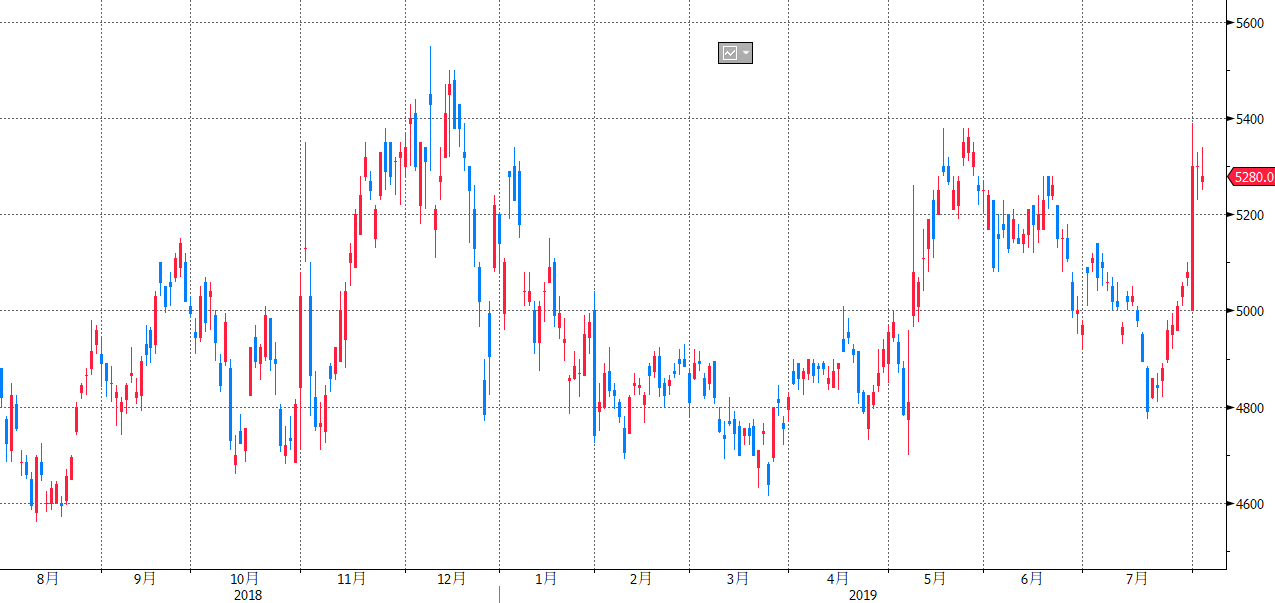Click the 2018 year label

(x=247, y=595)
